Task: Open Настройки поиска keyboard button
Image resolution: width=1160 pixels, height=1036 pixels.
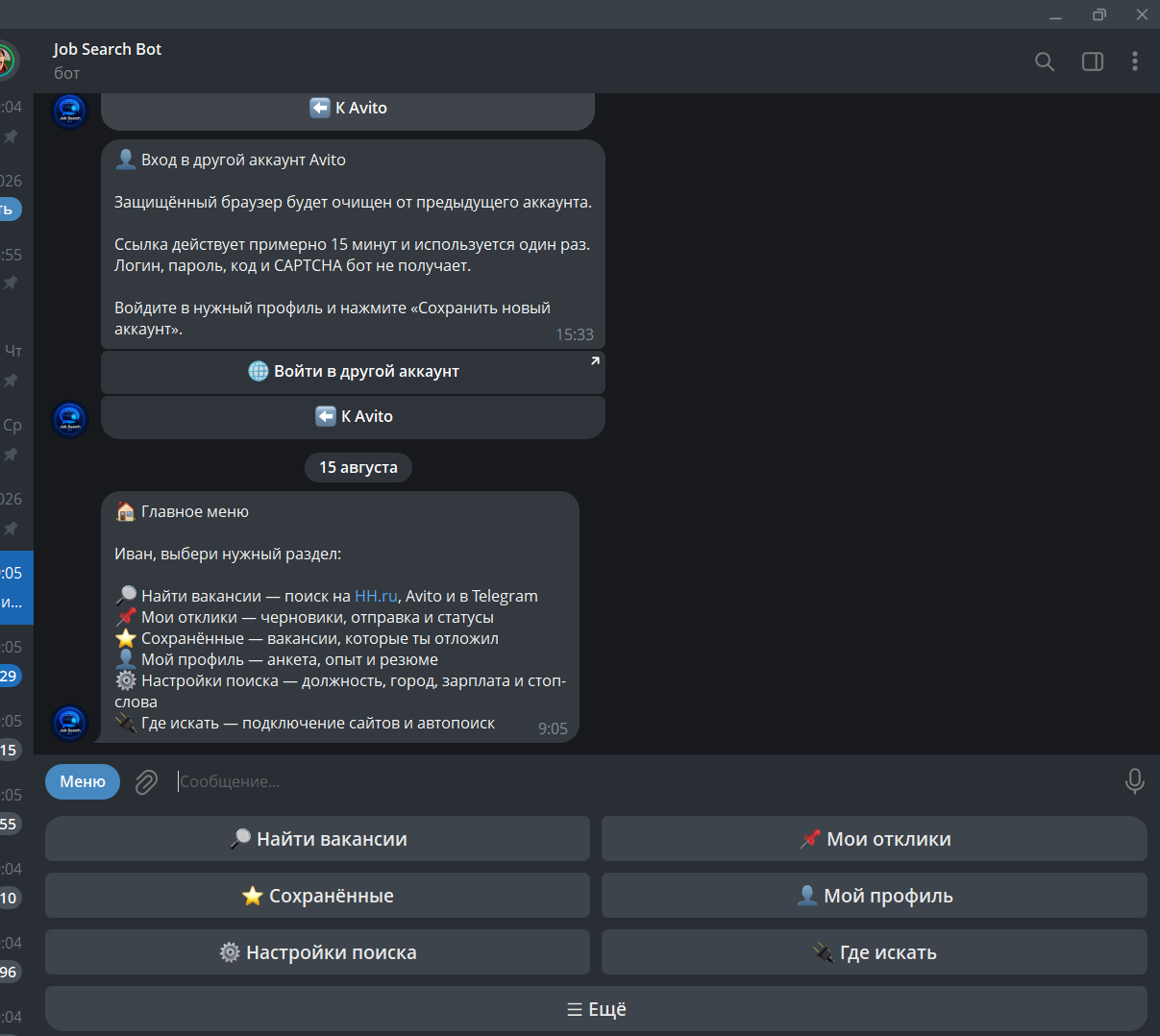Action: pos(317,952)
